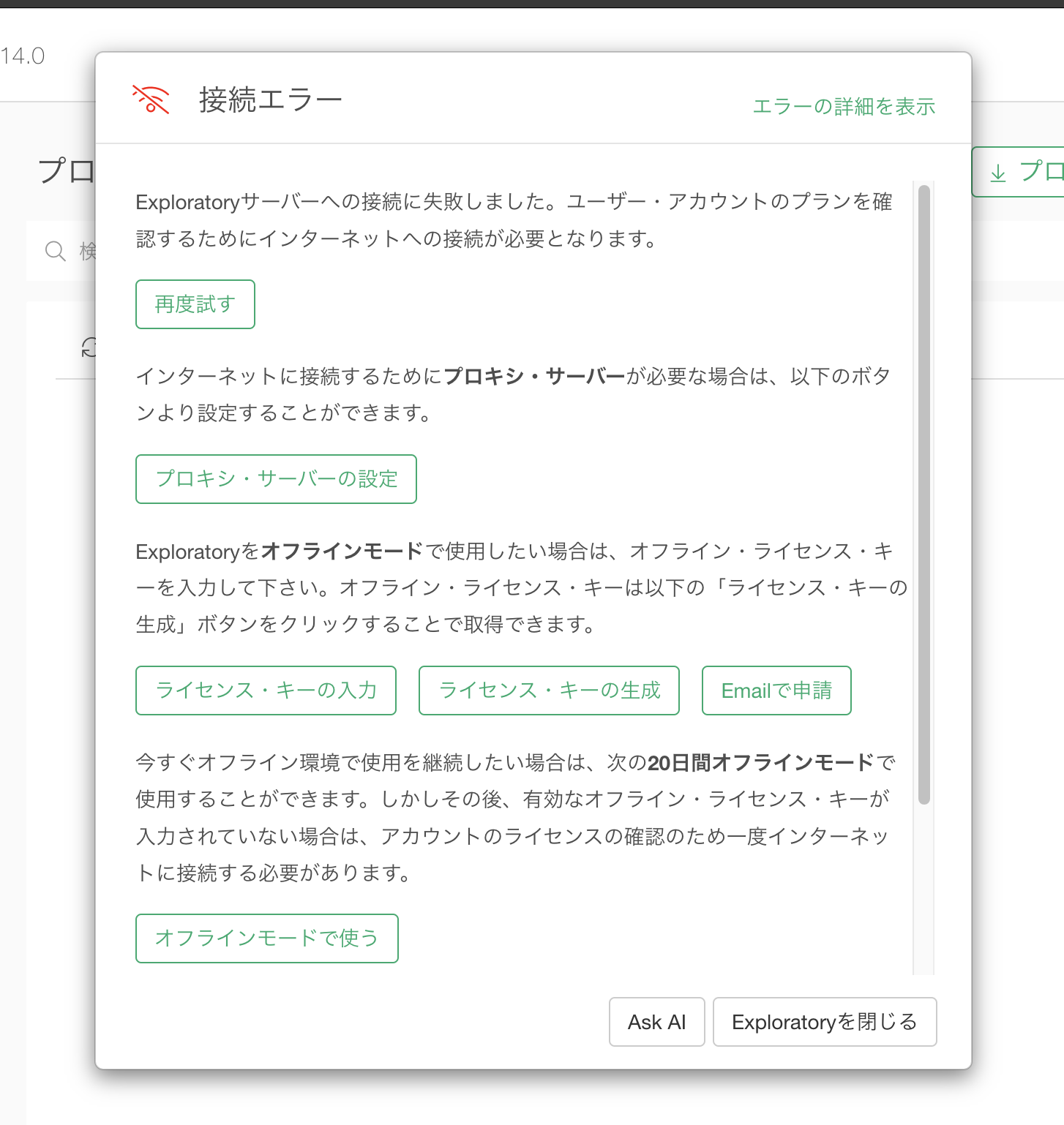Click the 接続エラー dialog title
Image resolution: width=1064 pixels, height=1125 pixels.
point(270,100)
